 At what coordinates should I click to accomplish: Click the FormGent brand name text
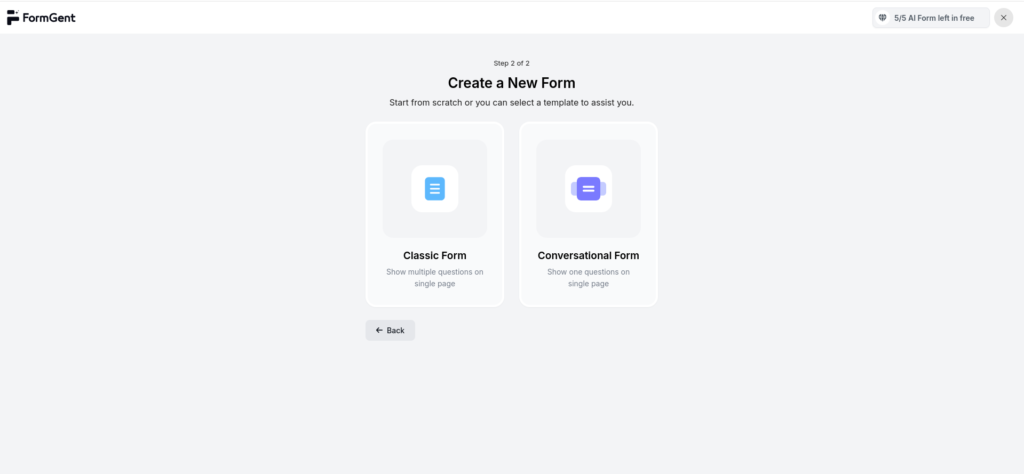(x=49, y=18)
